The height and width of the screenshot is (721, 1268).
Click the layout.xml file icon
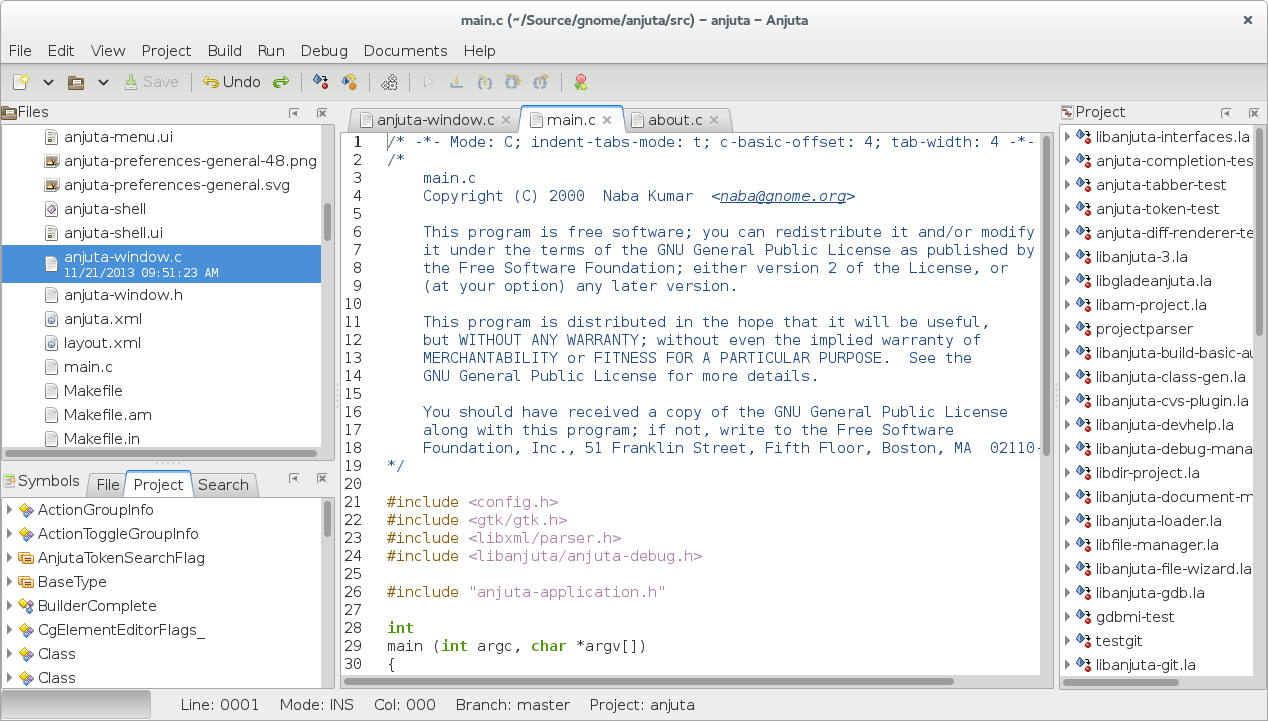(52, 343)
